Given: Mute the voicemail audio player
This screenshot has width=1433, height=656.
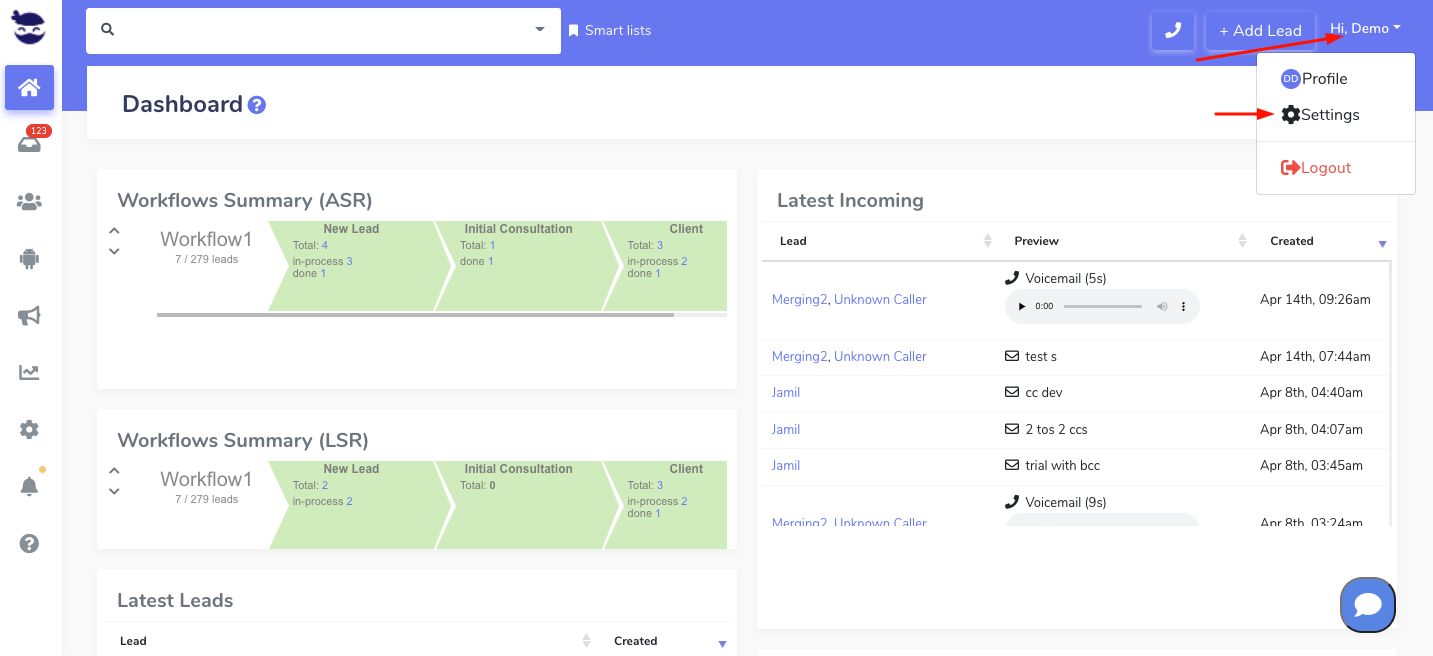Looking at the screenshot, I should point(1162,306).
